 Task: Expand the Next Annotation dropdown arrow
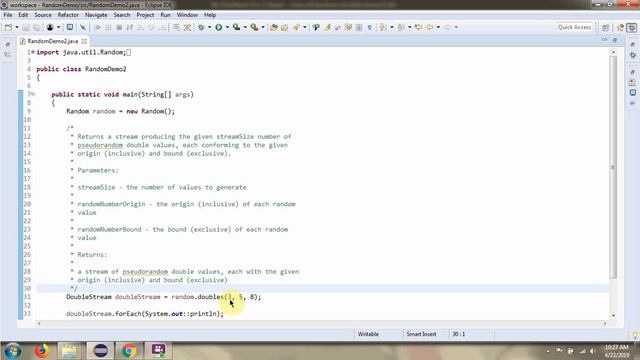[391, 27]
